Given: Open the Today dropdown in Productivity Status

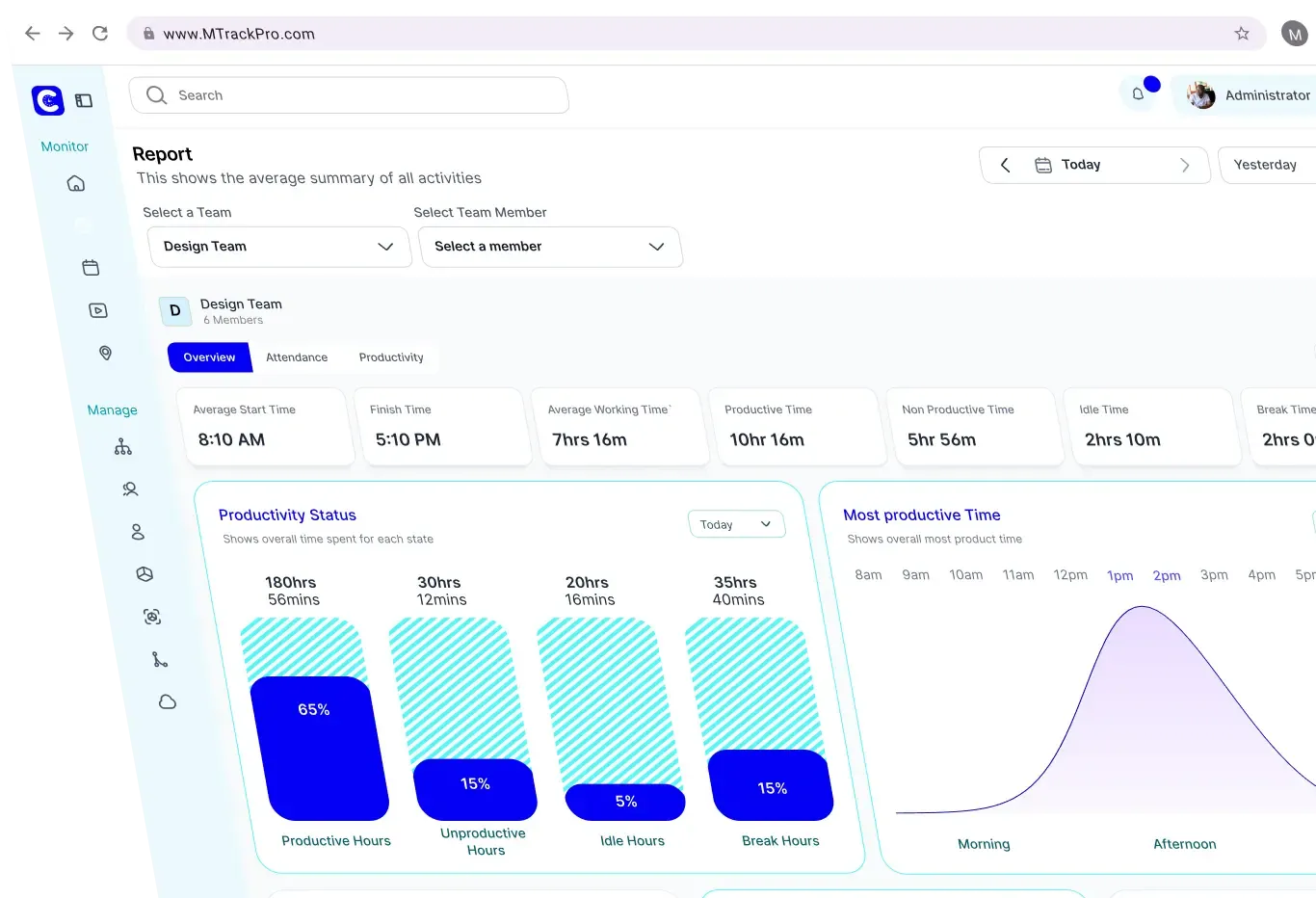Looking at the screenshot, I should [736, 524].
